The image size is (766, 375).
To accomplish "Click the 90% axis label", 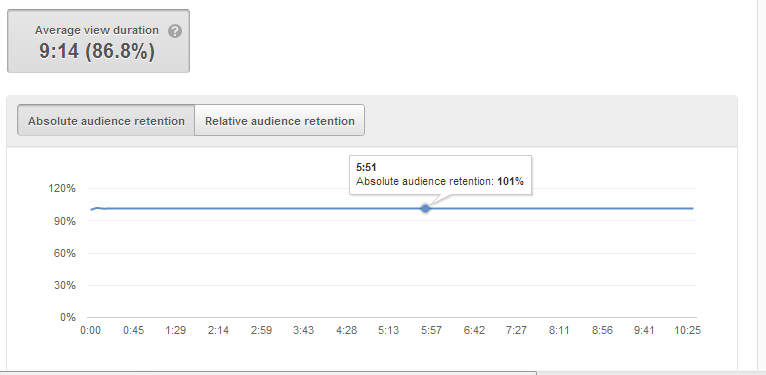I will pos(64,221).
